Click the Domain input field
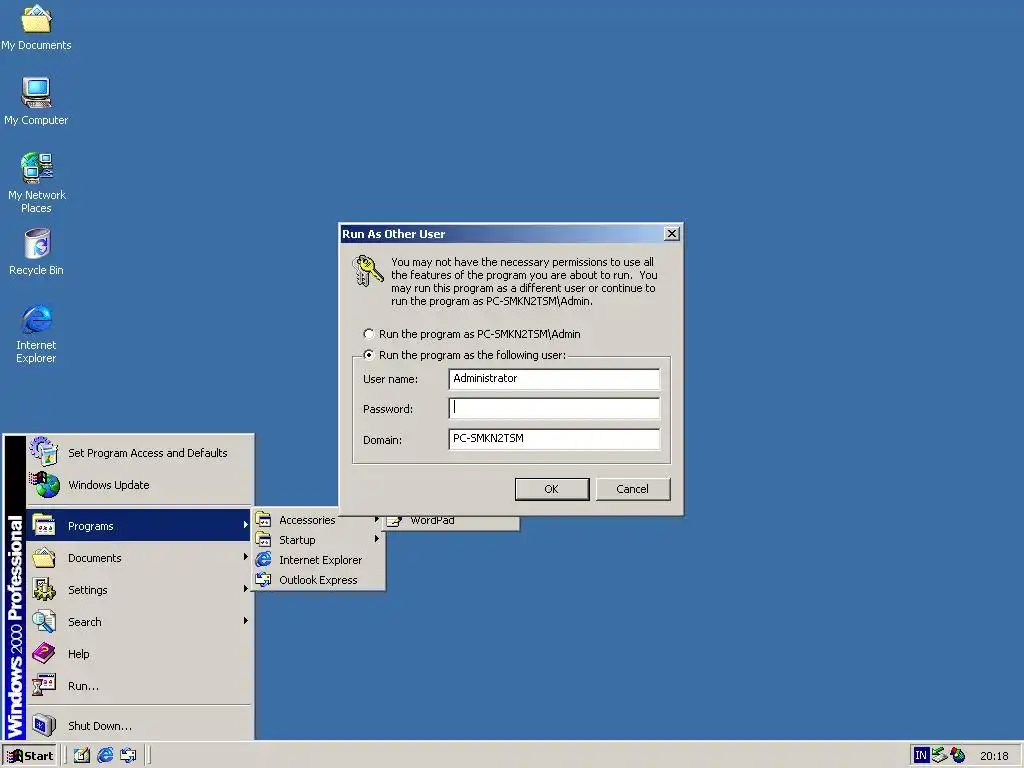This screenshot has height=768, width=1024. point(554,439)
